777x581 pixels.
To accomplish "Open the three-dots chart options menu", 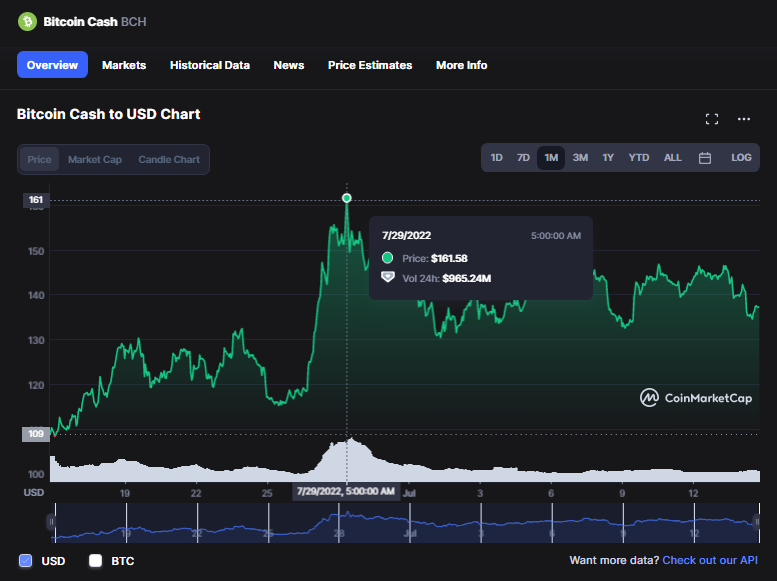I will (743, 119).
